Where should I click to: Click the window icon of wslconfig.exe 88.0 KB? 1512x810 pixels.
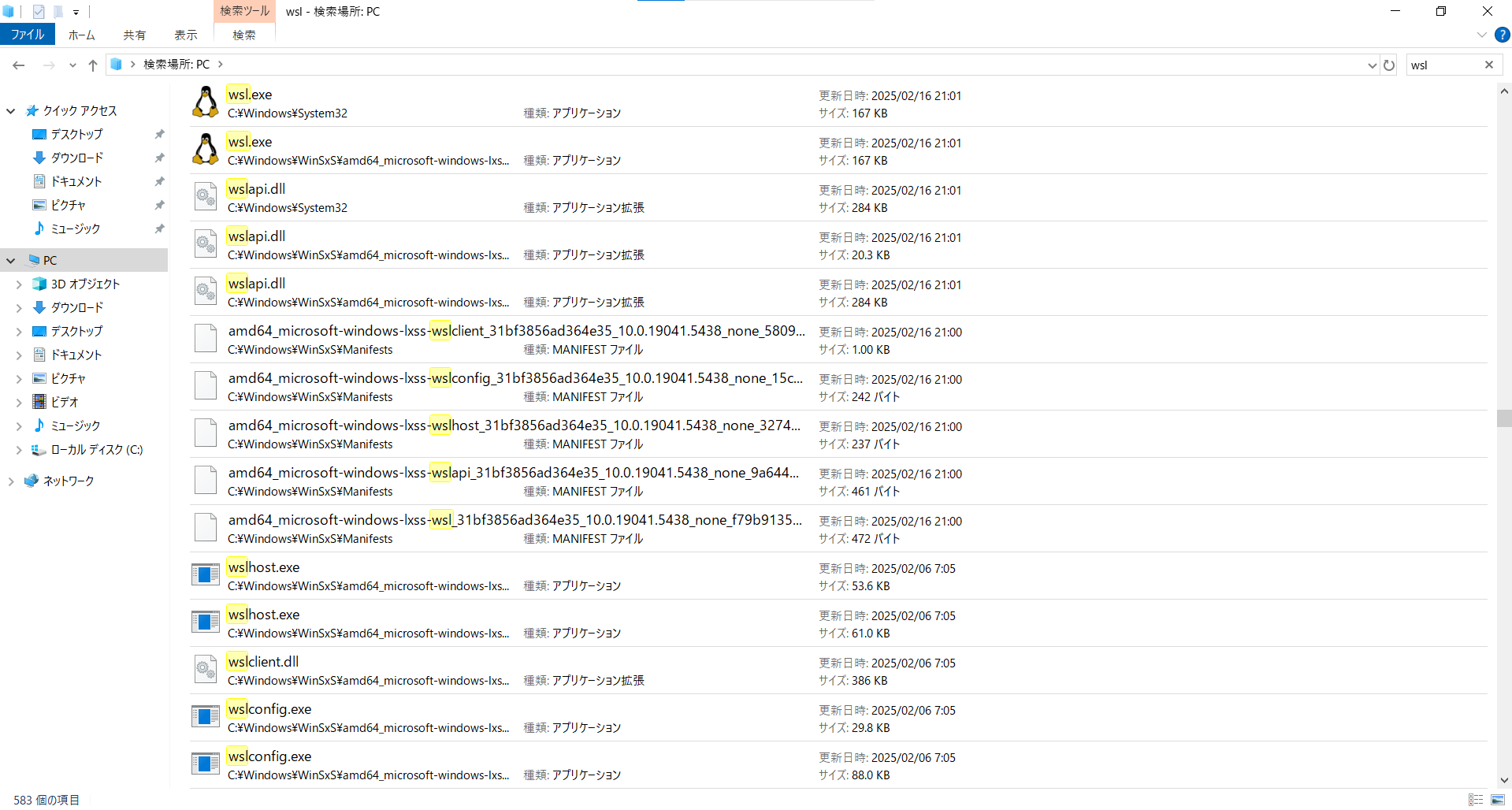[x=206, y=764]
